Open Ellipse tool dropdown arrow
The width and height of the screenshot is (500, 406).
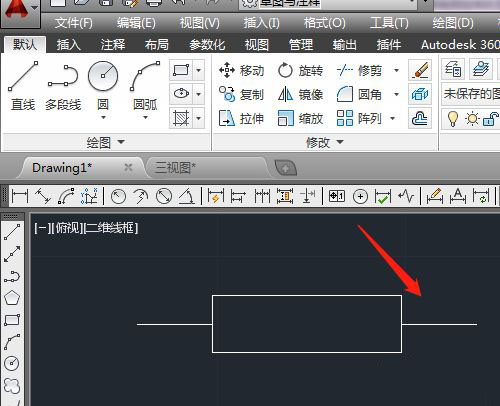point(198,94)
